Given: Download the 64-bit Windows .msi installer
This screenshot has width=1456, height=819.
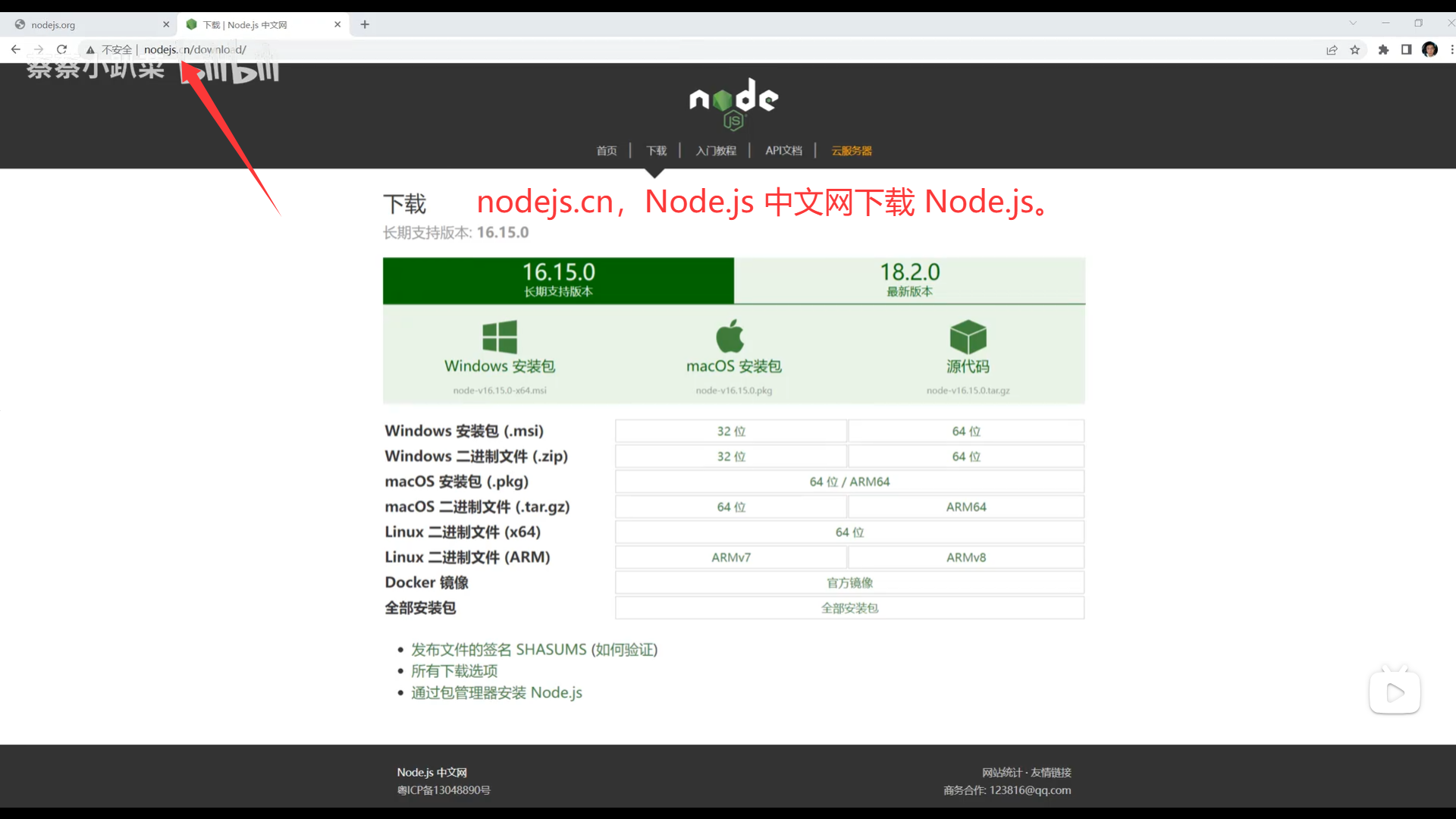Looking at the screenshot, I should click(966, 431).
